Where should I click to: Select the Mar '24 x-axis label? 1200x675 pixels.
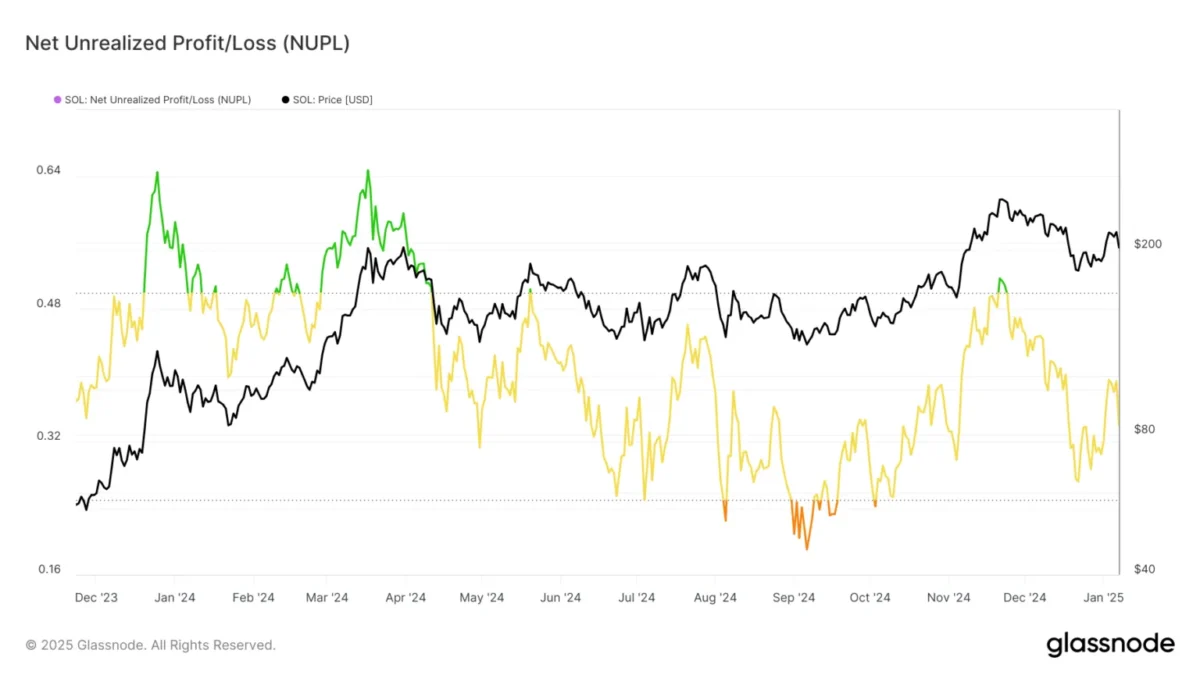tap(326, 598)
